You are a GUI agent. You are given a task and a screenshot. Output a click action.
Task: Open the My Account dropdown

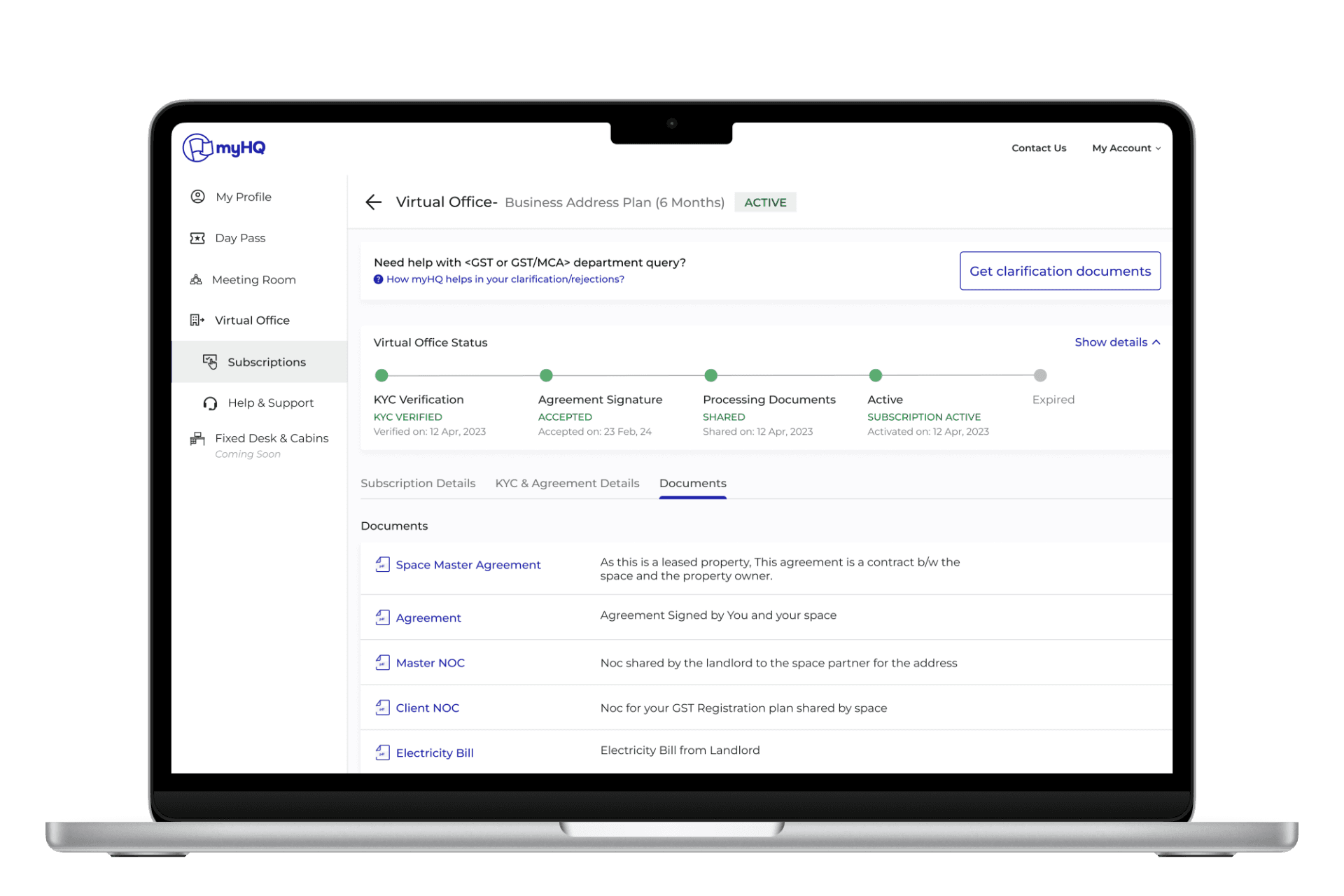click(1126, 148)
